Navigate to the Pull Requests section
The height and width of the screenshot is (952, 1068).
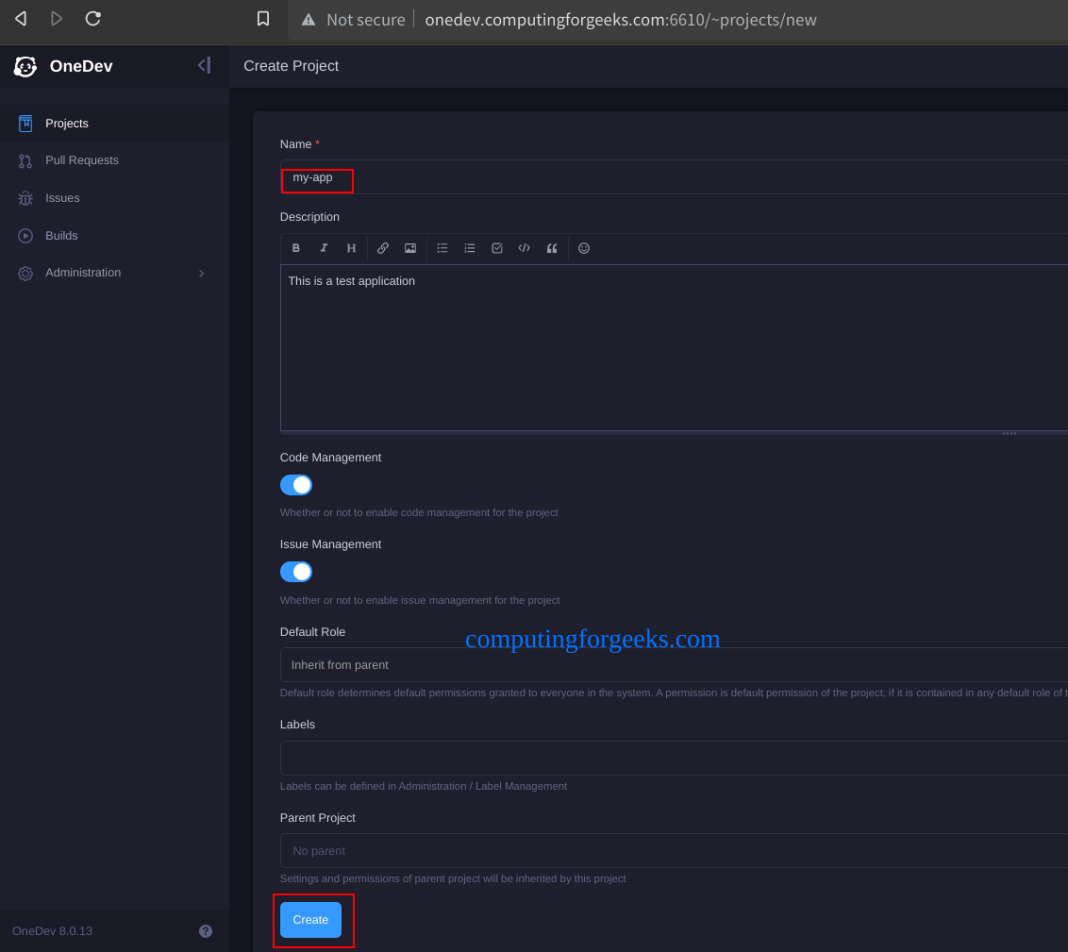tap(83, 160)
